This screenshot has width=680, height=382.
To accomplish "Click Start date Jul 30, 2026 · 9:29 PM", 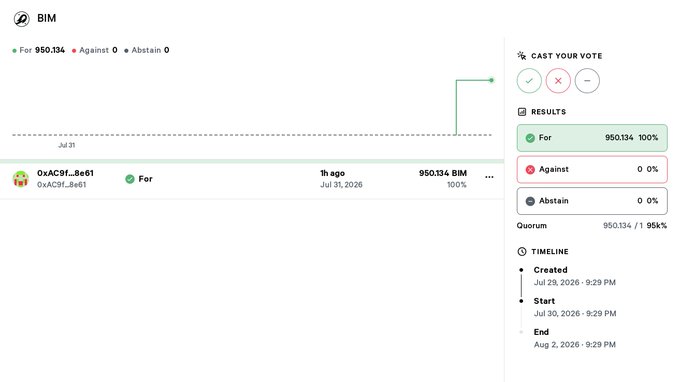I will pyautogui.click(x=575, y=313).
